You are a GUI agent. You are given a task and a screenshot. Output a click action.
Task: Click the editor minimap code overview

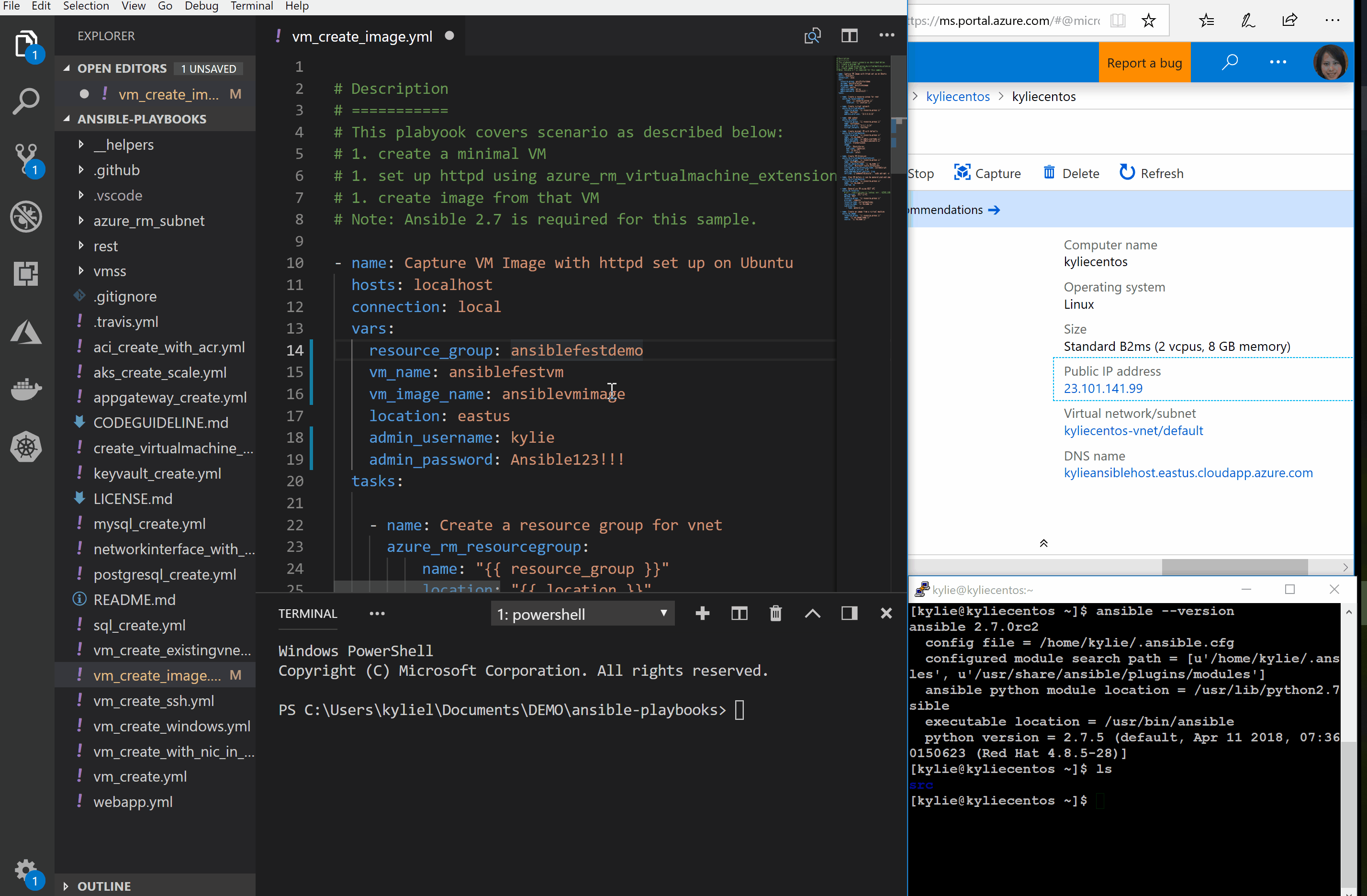[x=863, y=139]
